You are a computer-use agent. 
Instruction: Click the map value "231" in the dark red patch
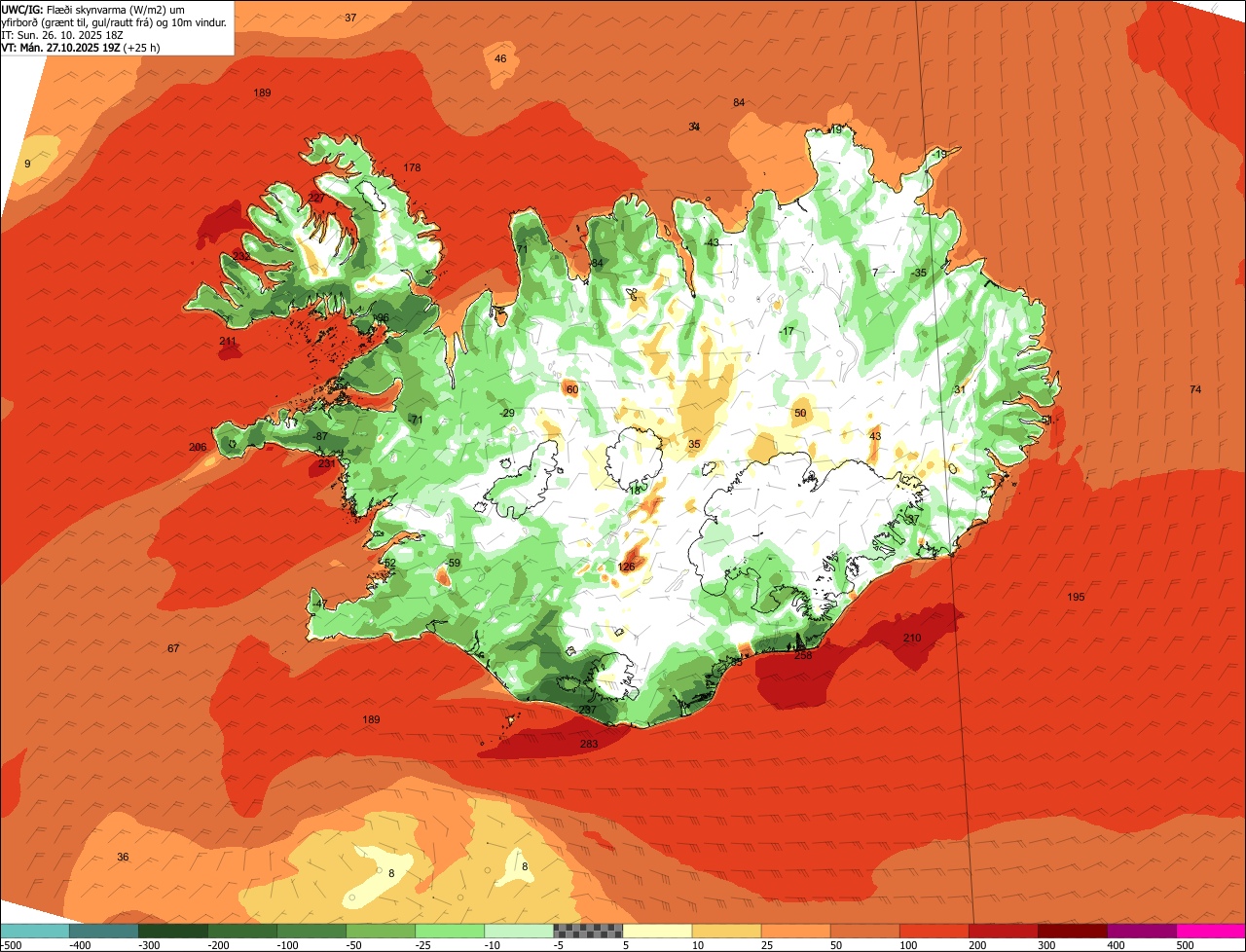(x=326, y=463)
